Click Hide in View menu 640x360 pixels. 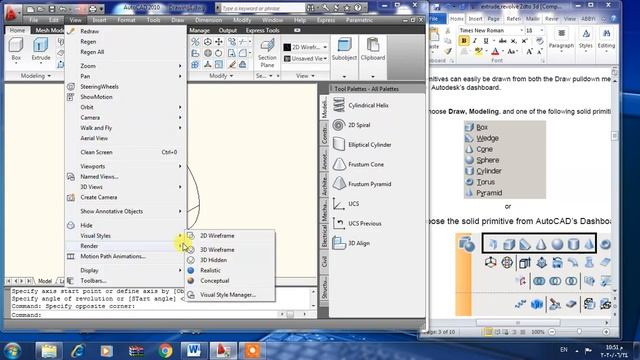[x=126, y=225]
